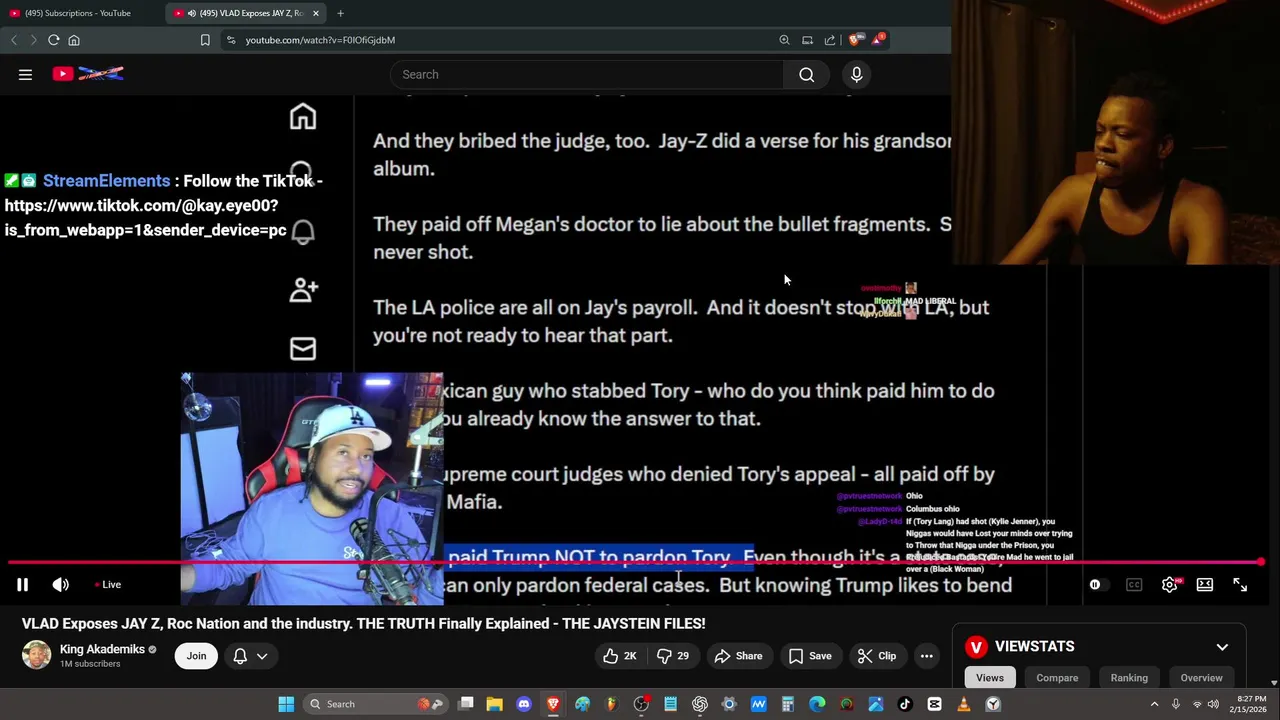Like the video with thumbs up
Viewport: 1280px width, 720px height.
[x=620, y=656]
